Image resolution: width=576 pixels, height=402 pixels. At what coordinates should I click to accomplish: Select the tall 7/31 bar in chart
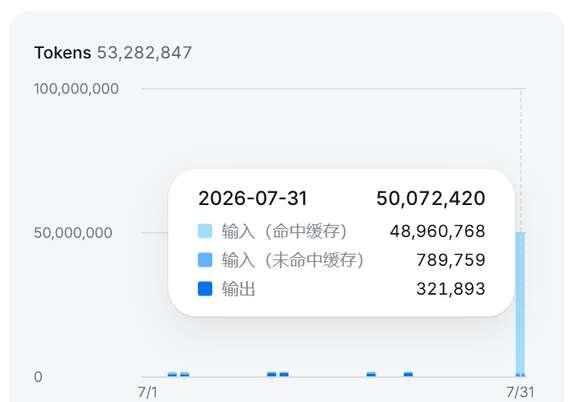pos(520,304)
